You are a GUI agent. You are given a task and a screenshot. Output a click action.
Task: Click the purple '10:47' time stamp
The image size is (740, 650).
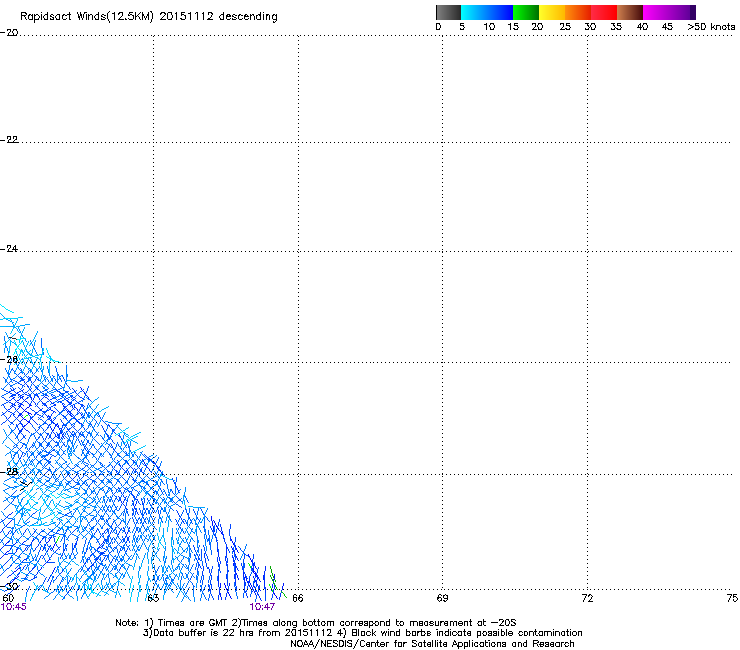(x=262, y=607)
